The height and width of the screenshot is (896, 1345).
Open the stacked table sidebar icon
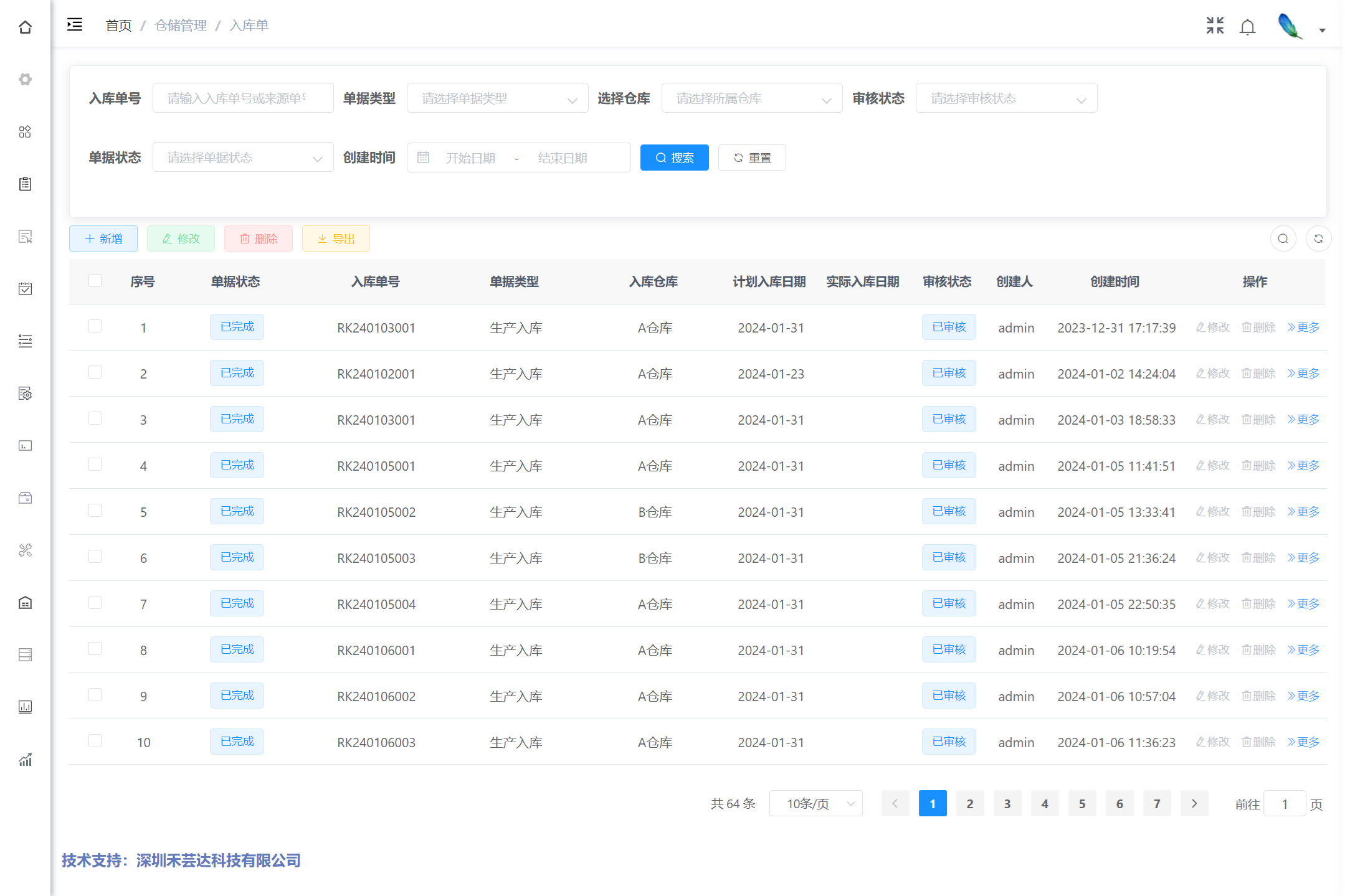(x=25, y=654)
